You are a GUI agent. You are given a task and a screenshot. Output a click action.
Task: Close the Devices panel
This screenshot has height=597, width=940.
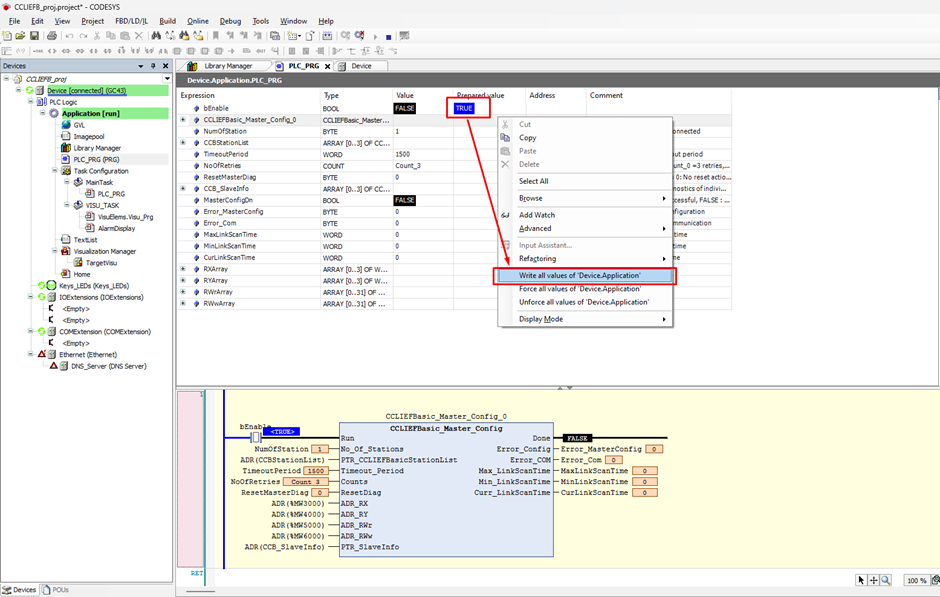coord(166,66)
